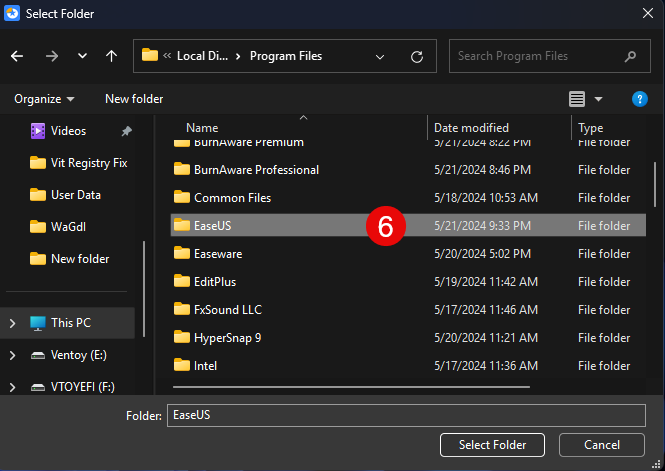
Task: Go up one folder level
Action: tap(112, 56)
